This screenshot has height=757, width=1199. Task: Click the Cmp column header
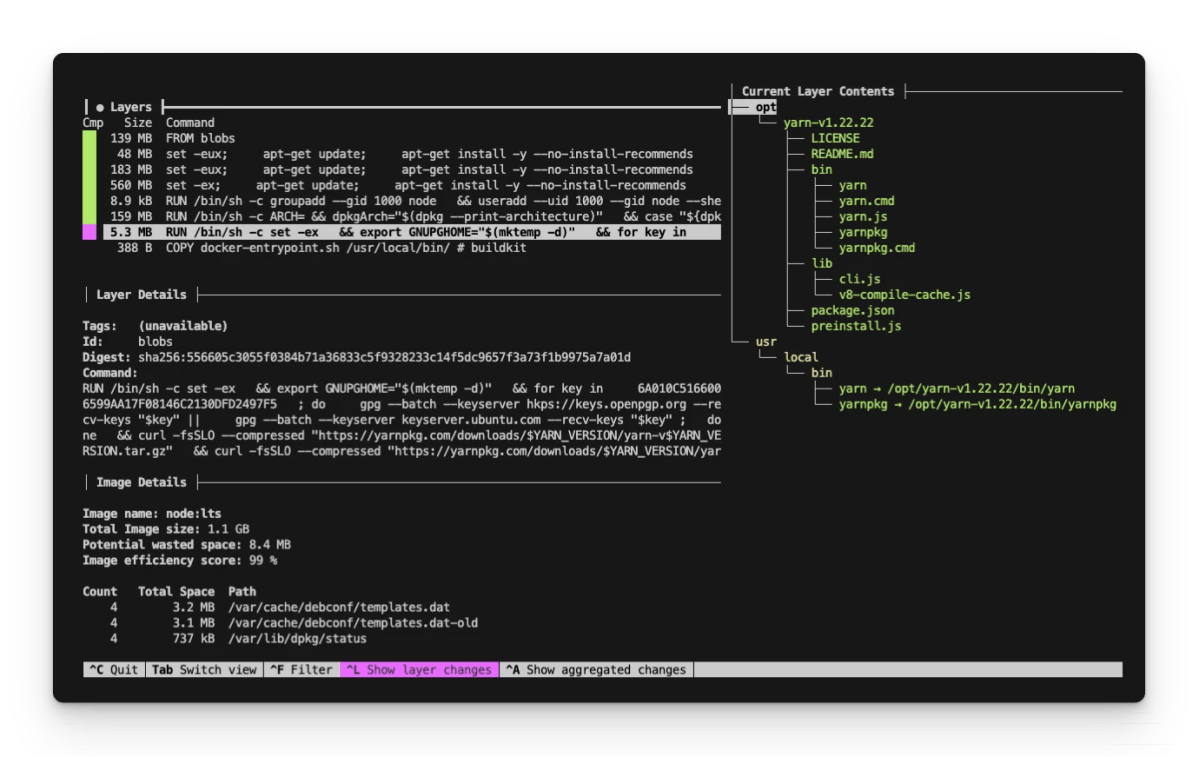tap(93, 123)
